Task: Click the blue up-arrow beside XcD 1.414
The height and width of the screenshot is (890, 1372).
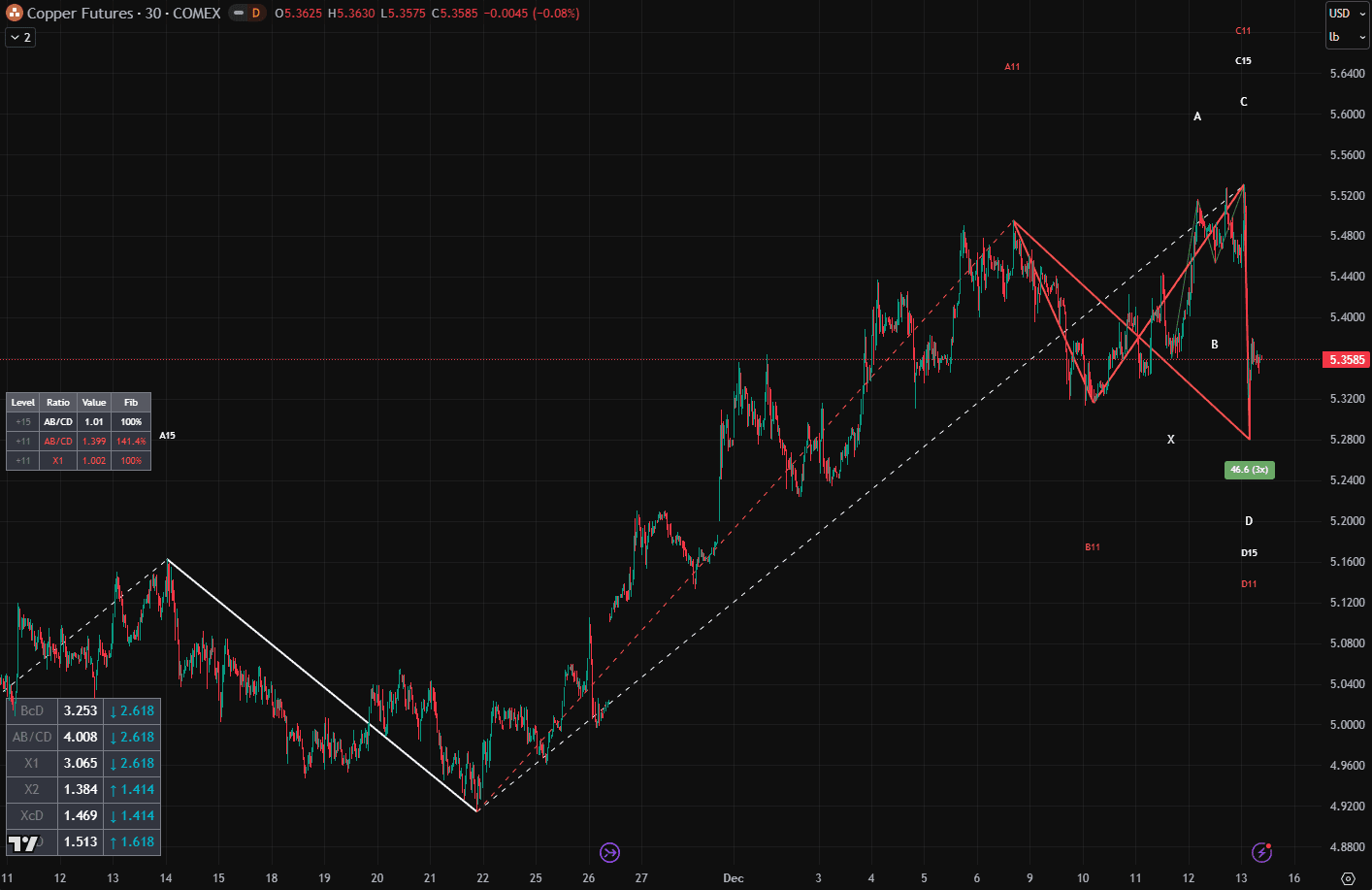Action: pos(115,816)
